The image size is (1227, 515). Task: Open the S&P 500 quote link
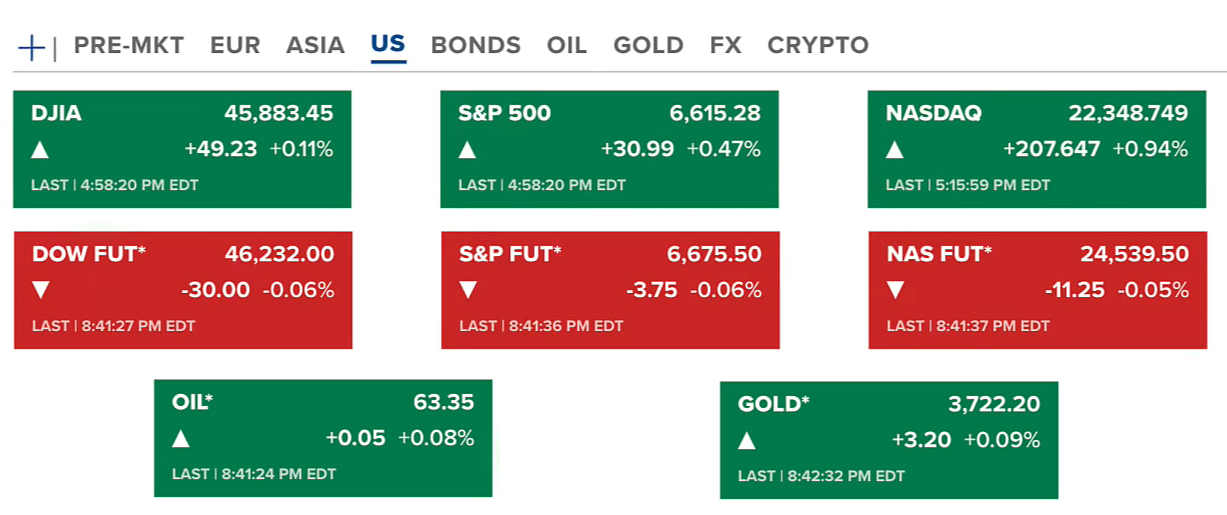pyautogui.click(x=505, y=113)
